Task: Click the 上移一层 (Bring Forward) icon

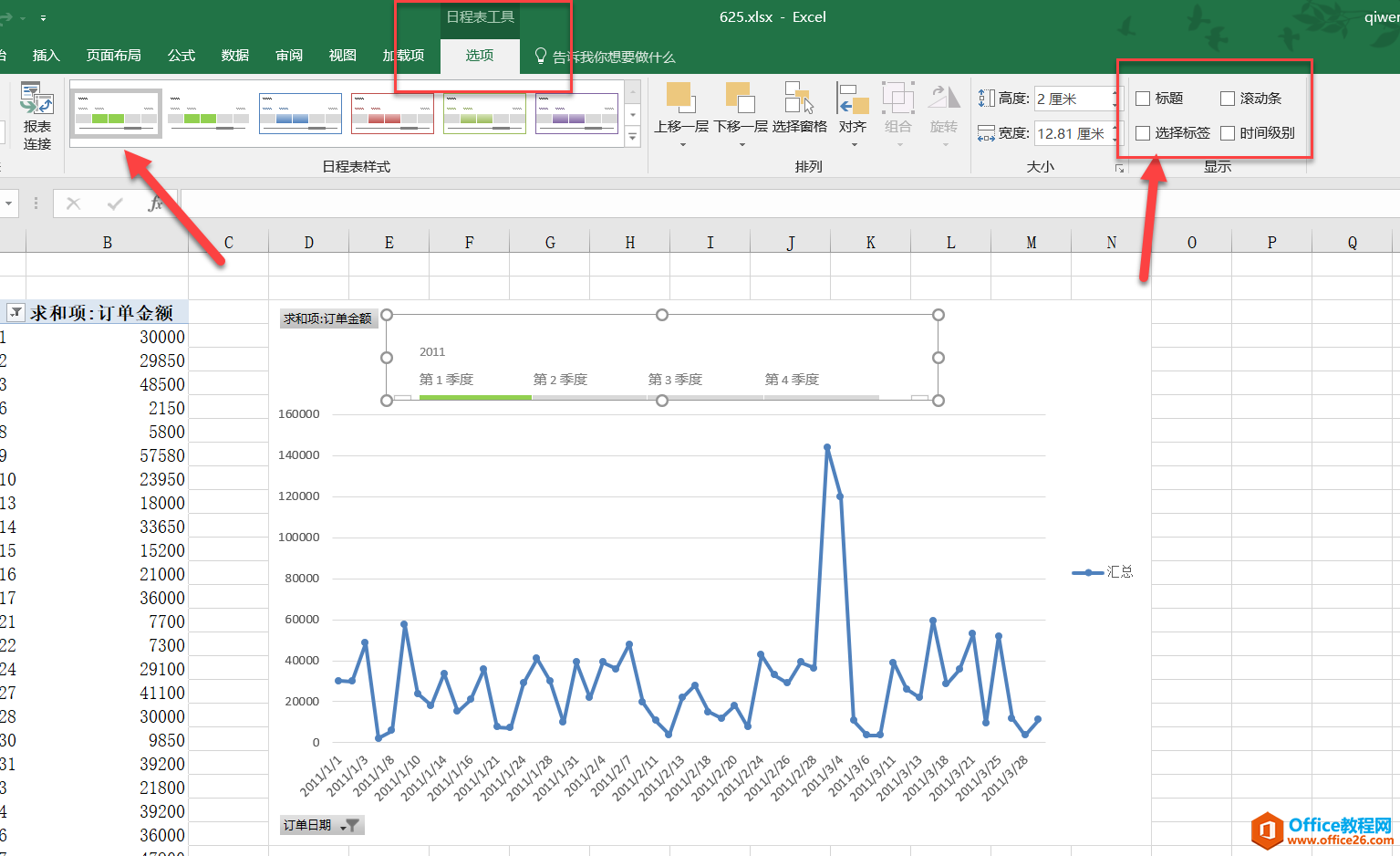Action: (x=680, y=99)
